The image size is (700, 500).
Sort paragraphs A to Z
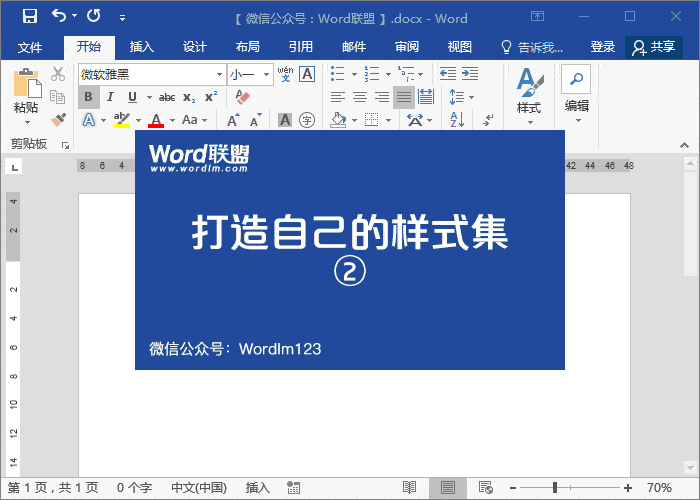457,120
